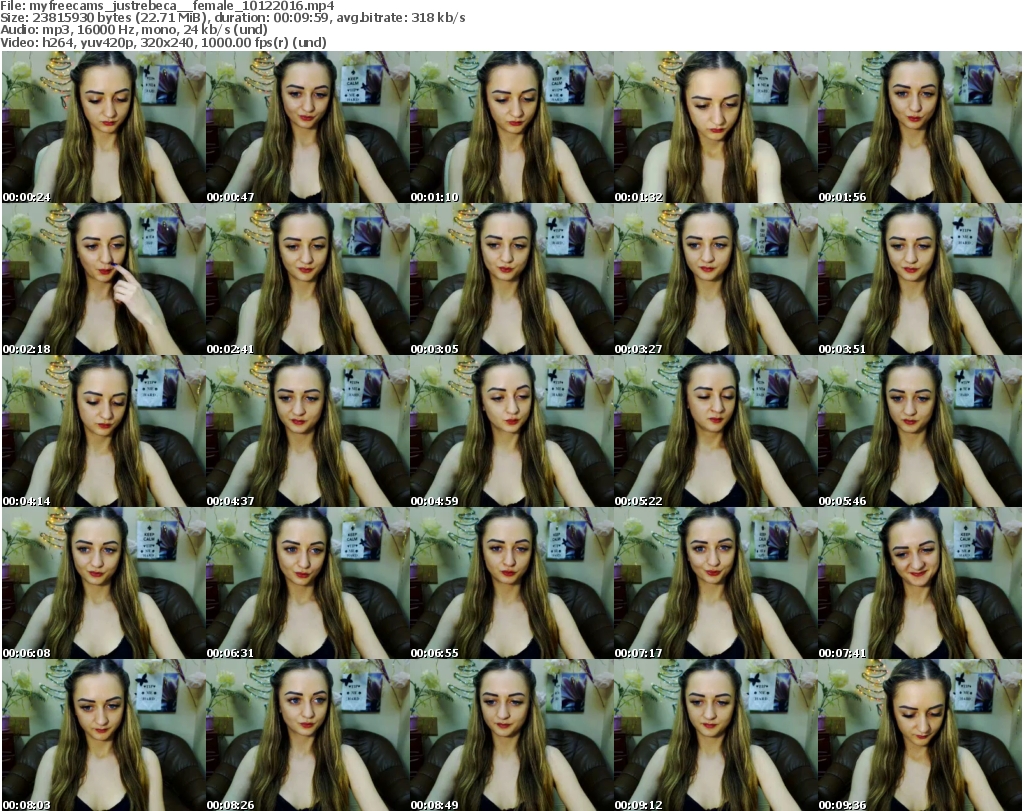
Task: Select the thumbnail frame at 00:04:37
Action: click(308, 432)
